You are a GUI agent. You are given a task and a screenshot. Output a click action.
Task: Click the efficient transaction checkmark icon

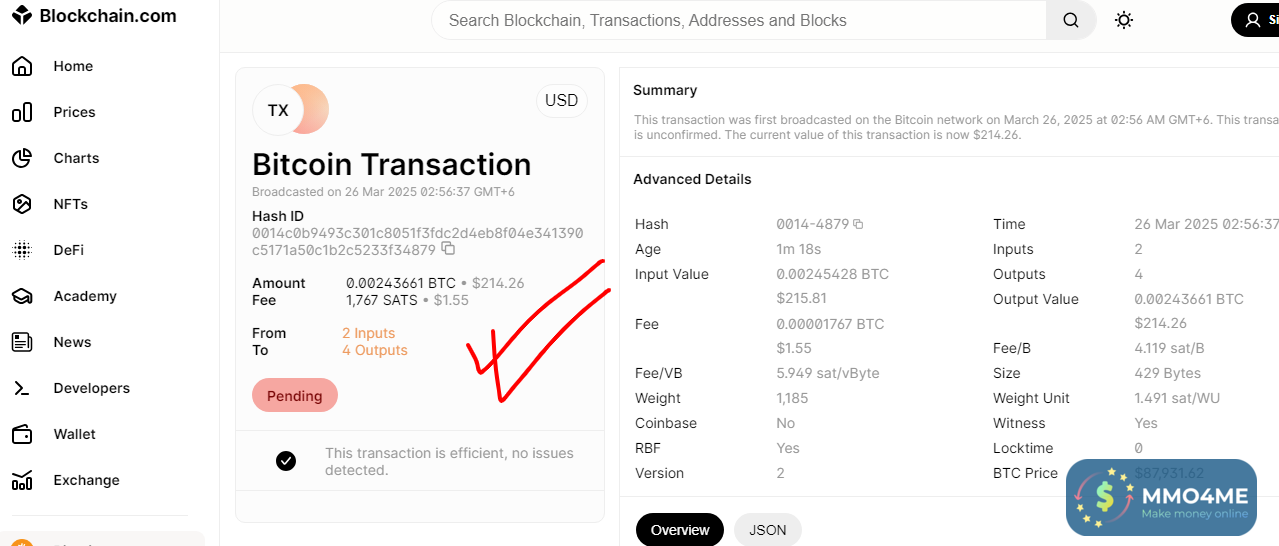coord(286,461)
